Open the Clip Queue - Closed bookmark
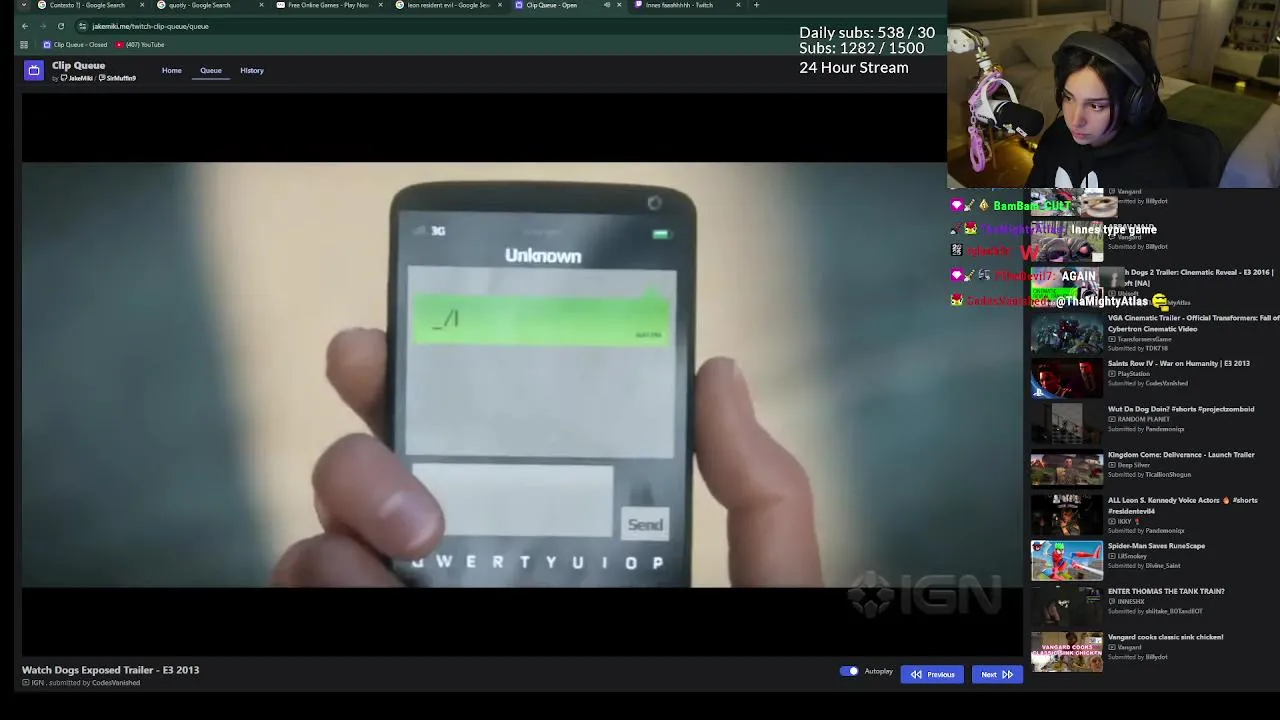The height and width of the screenshot is (720, 1280). (75, 45)
